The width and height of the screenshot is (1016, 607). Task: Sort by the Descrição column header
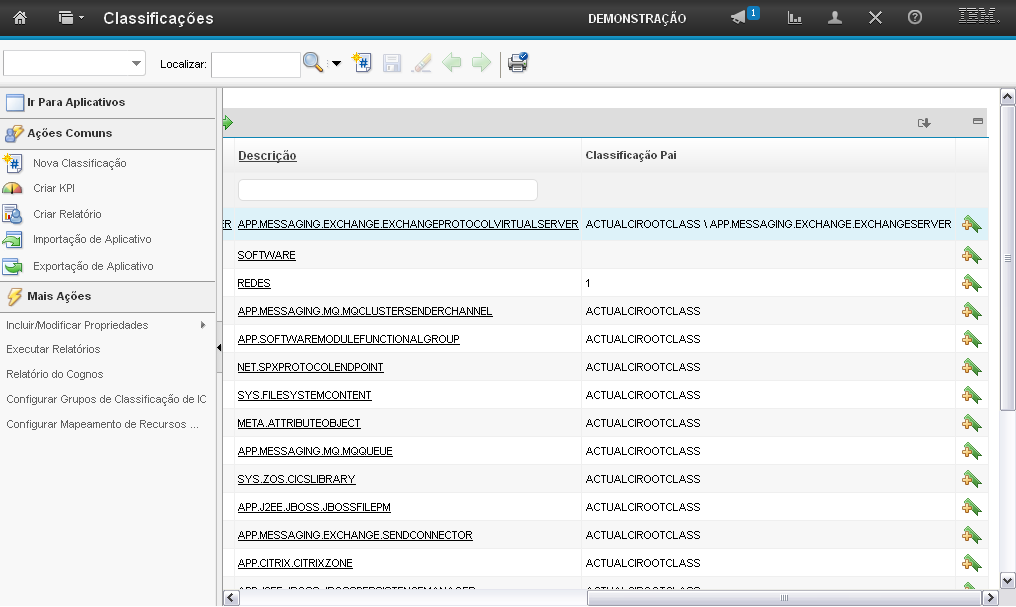pyautogui.click(x=267, y=156)
